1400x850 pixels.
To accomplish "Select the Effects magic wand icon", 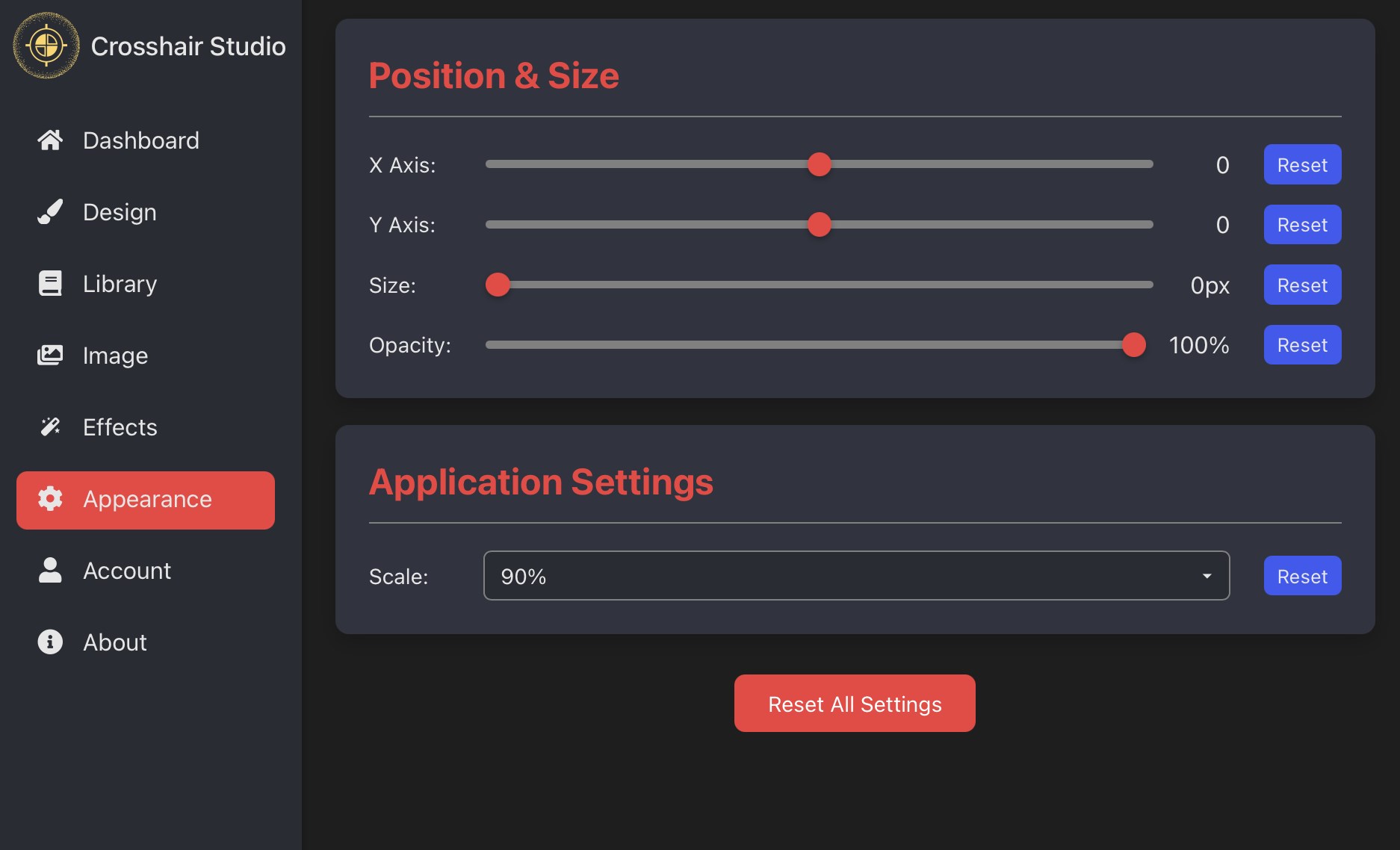I will pos(50,426).
